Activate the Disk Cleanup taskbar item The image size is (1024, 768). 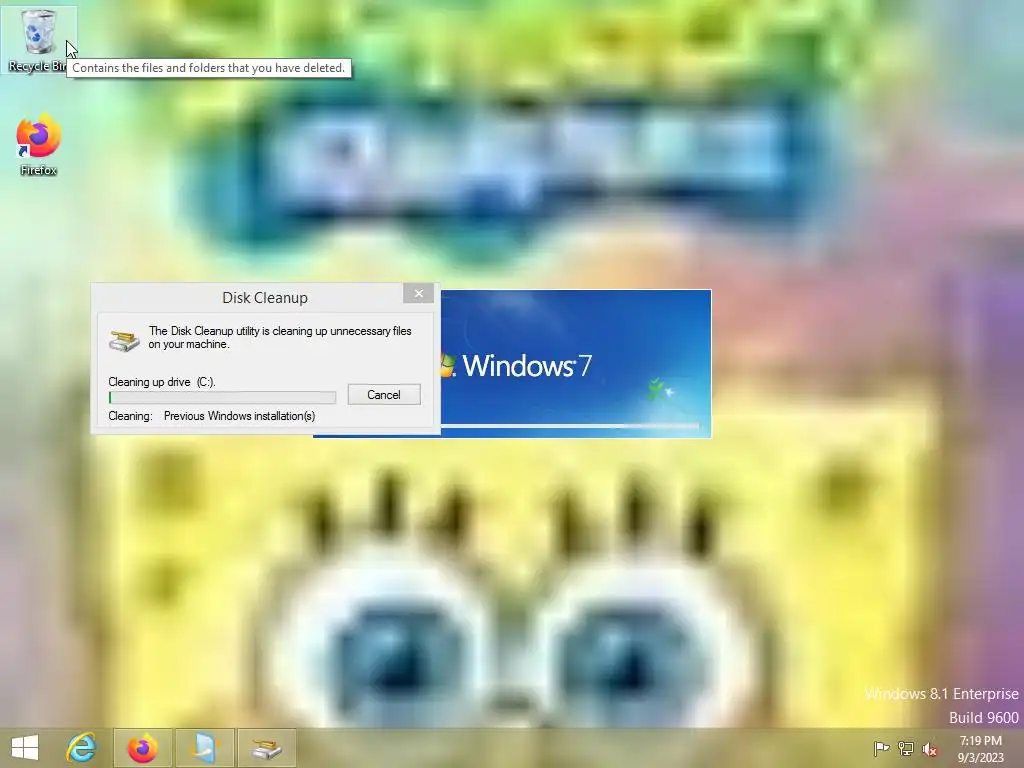266,748
